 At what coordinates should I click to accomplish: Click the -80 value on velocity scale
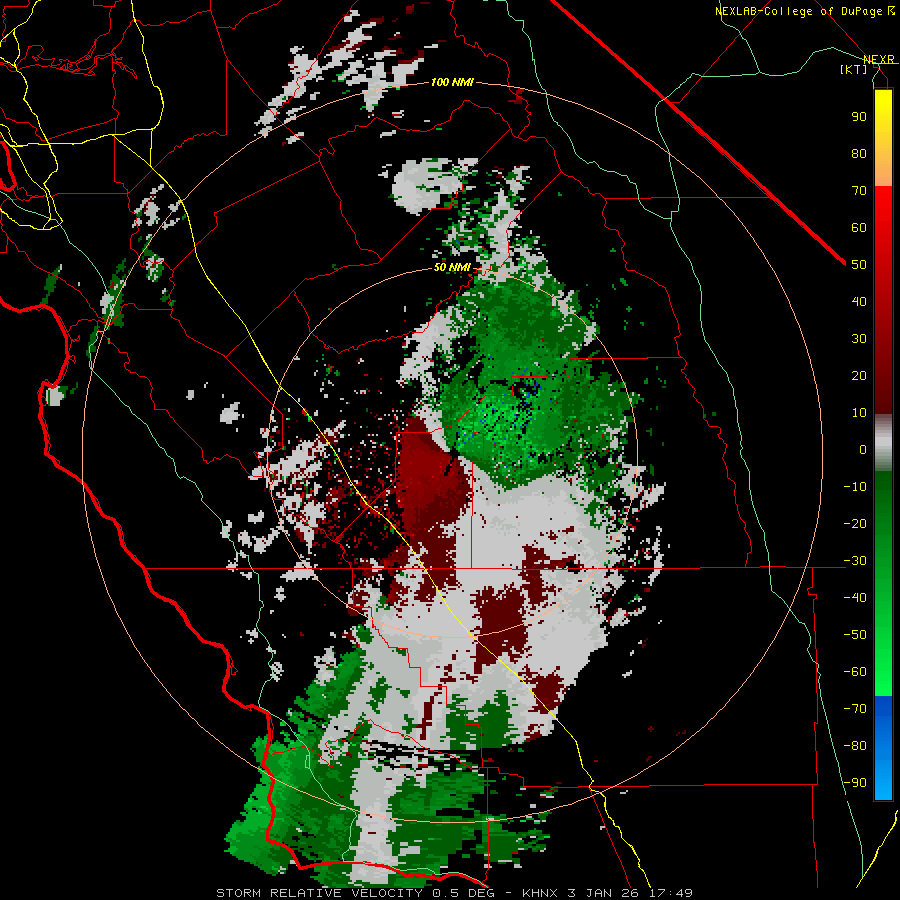(x=855, y=746)
